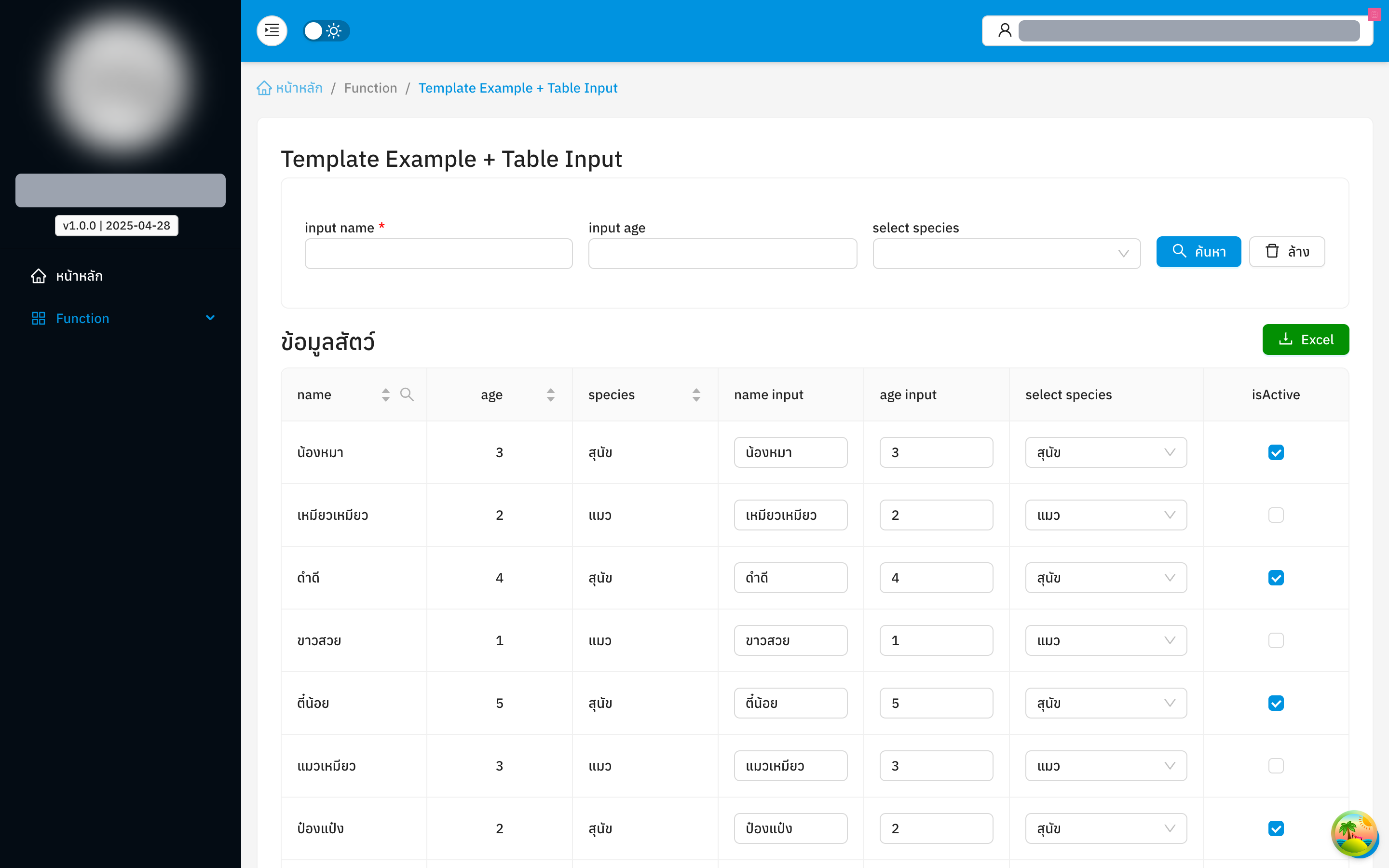
Task: Collapse the sidebar with the menu-fold icon
Action: pos(272,30)
